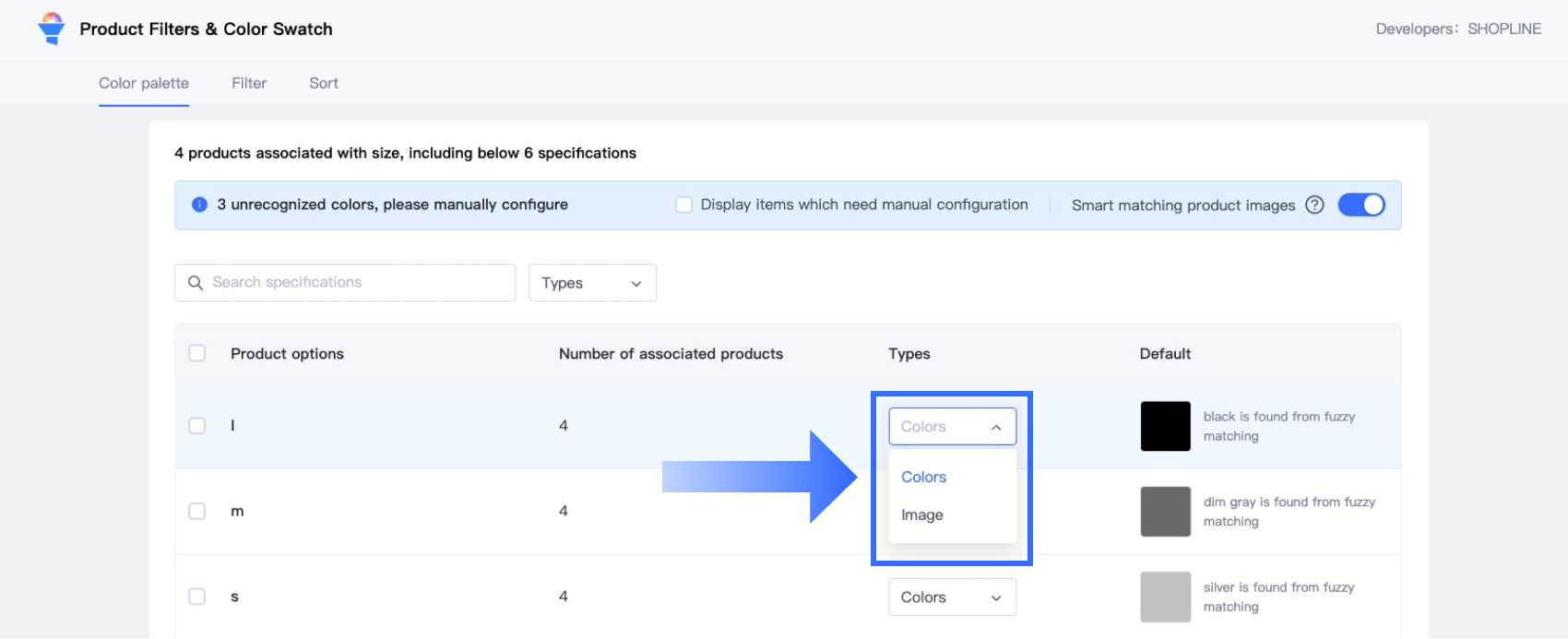
Task: Choose Image from the type dropdown list
Action: pos(922,515)
